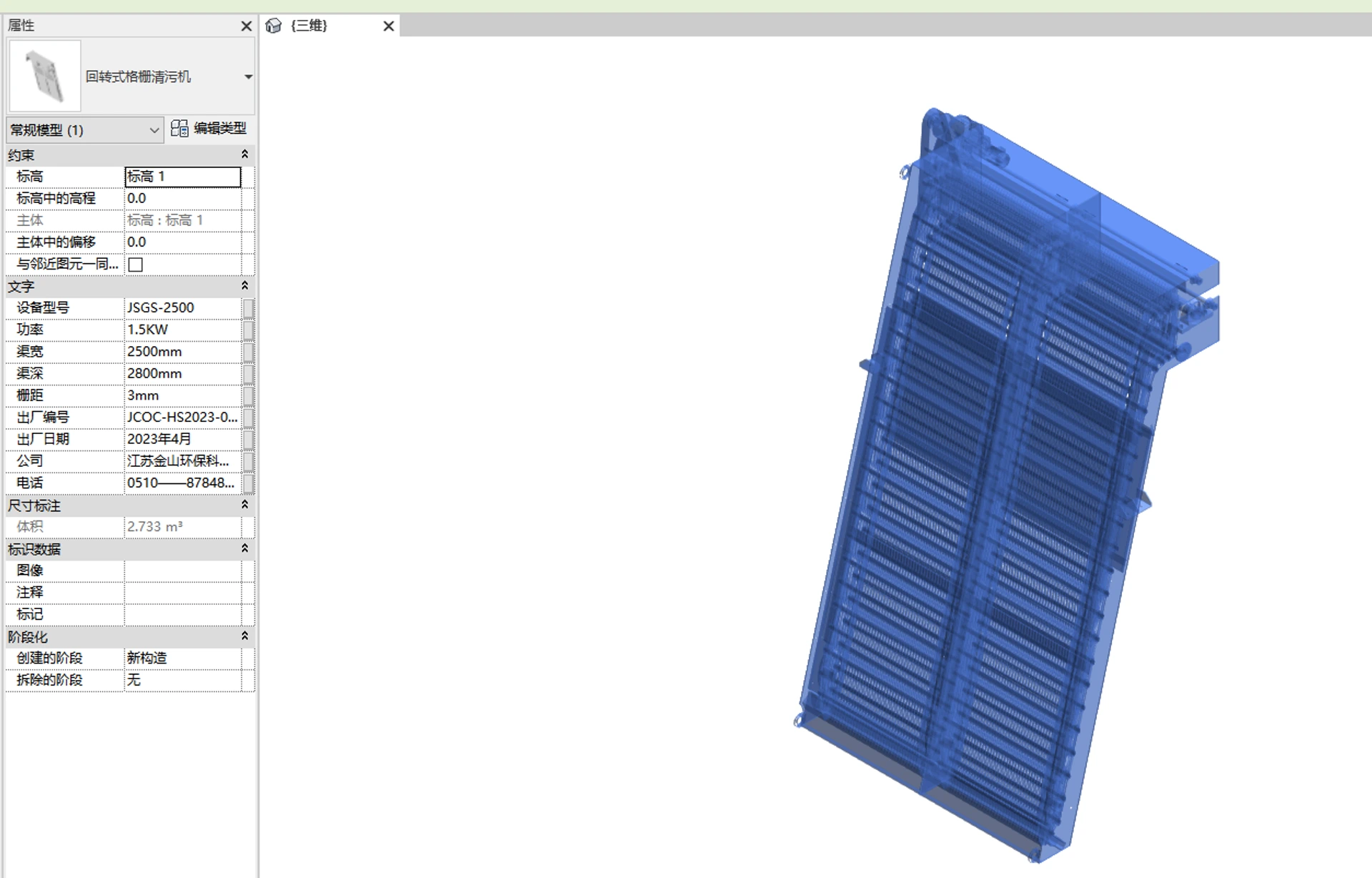Click the 回转式格栅清污机 family thumbnail
The height and width of the screenshot is (878, 1372).
click(44, 76)
